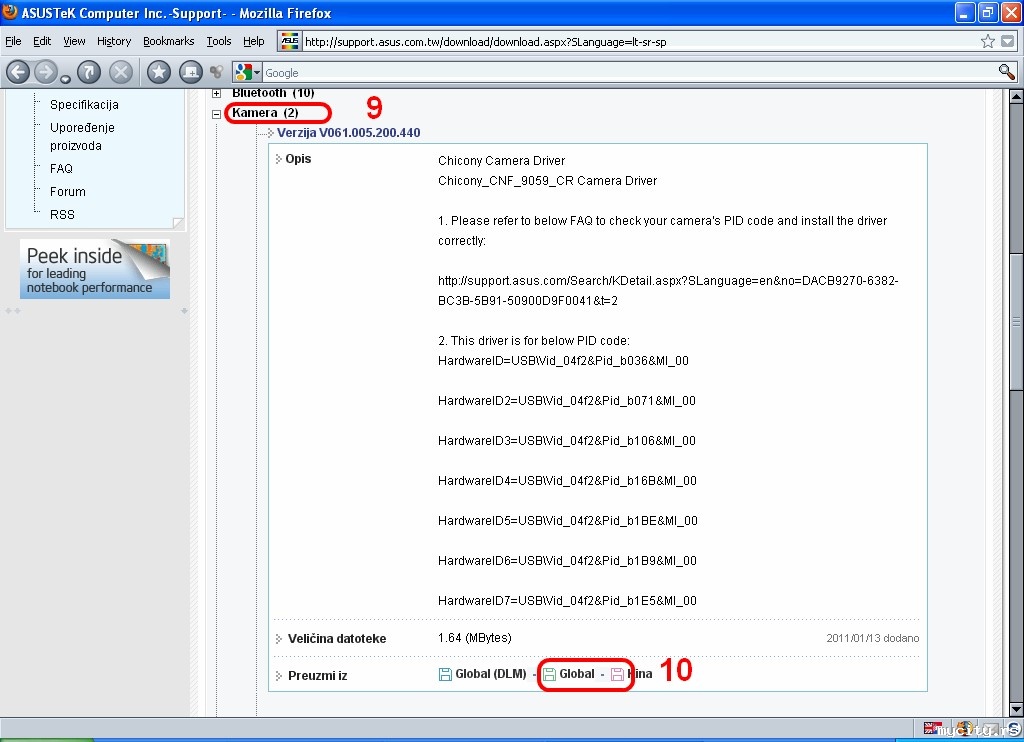Open the Verzija V061.005.200.440 link
The width and height of the screenshot is (1024, 742).
pos(348,133)
